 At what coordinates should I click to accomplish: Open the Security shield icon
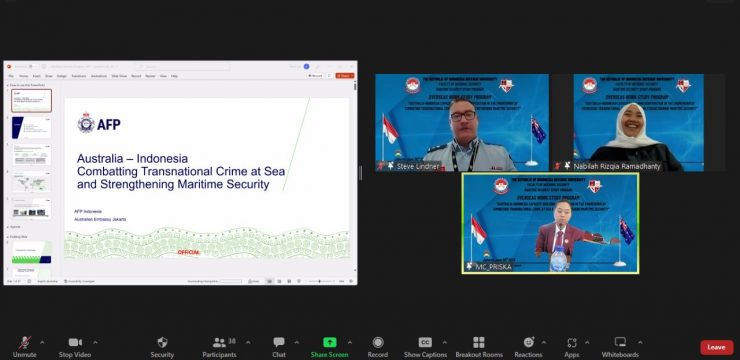[x=162, y=343]
